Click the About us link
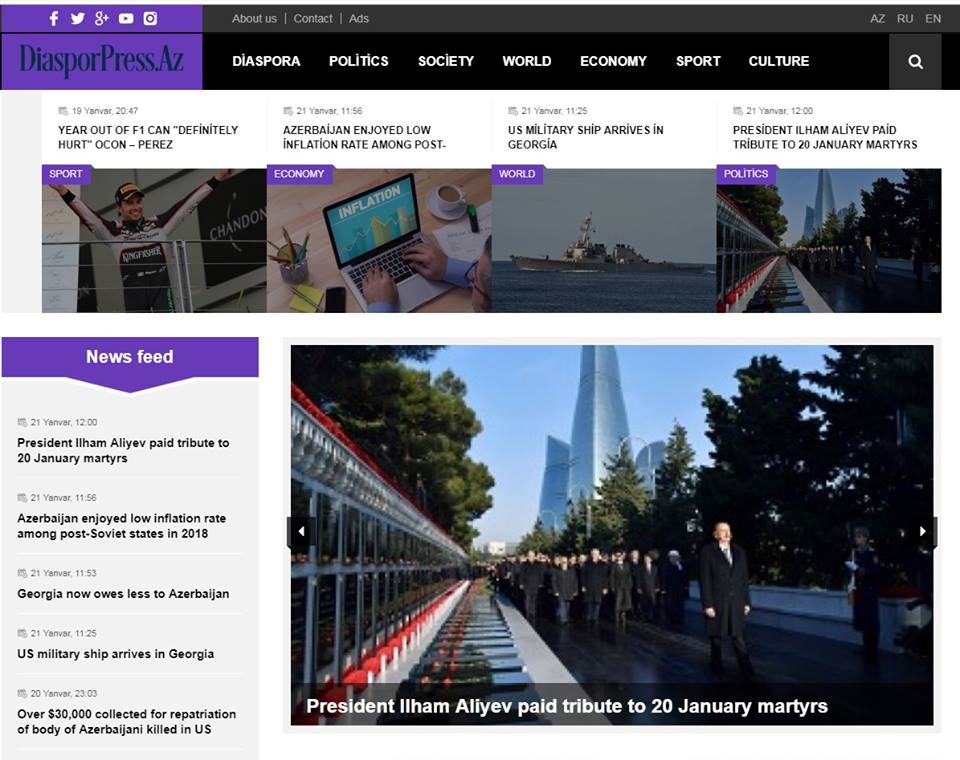 tap(254, 19)
